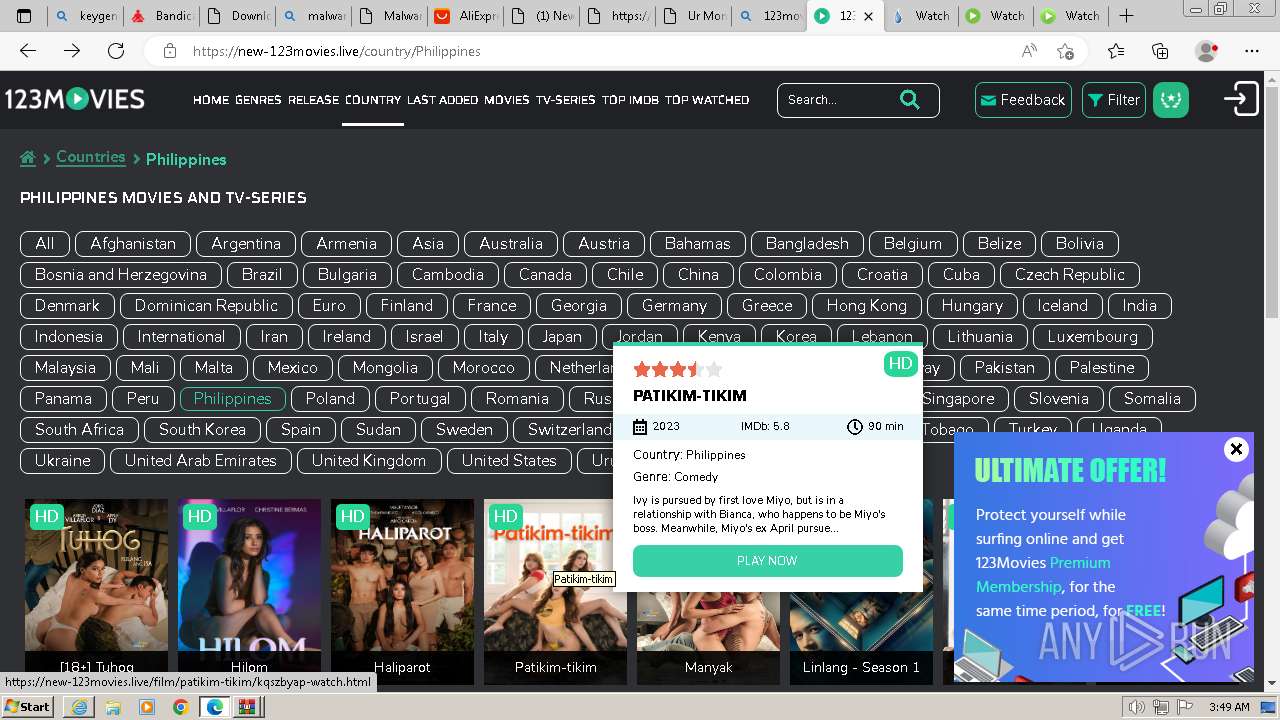The image size is (1280, 720).
Task: Close the Ultimate Offer popup
Action: (1236, 449)
